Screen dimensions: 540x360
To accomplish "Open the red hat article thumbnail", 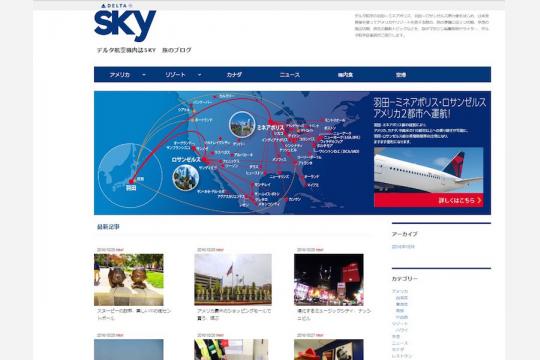I will [x=329, y=350].
